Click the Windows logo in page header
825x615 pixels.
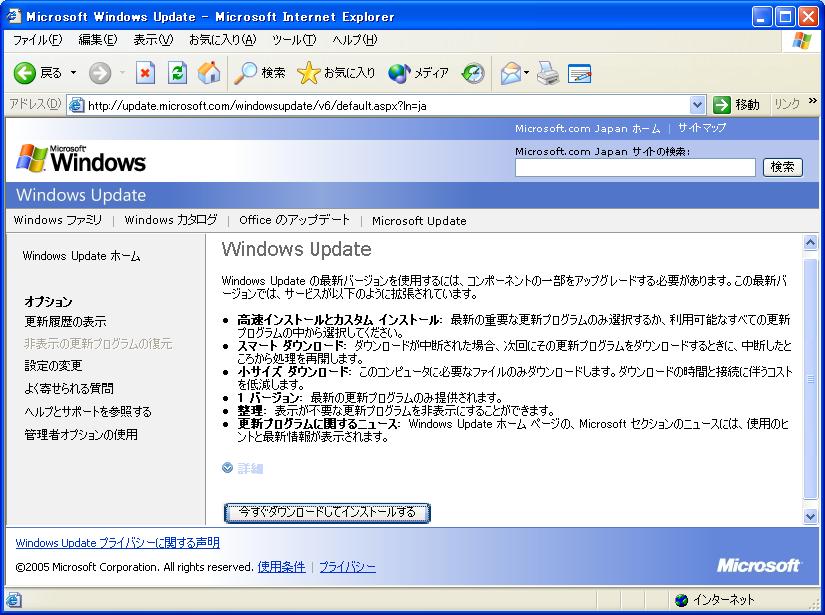pyautogui.click(x=81, y=158)
